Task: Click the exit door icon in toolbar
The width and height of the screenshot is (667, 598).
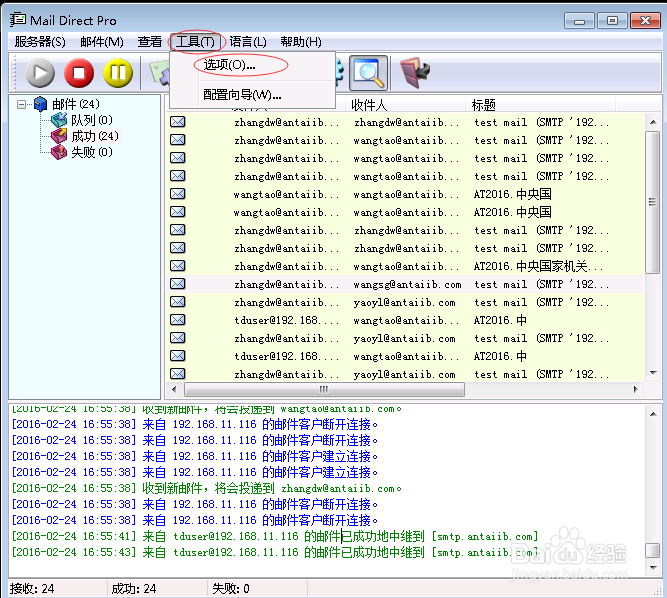Action: [415, 73]
